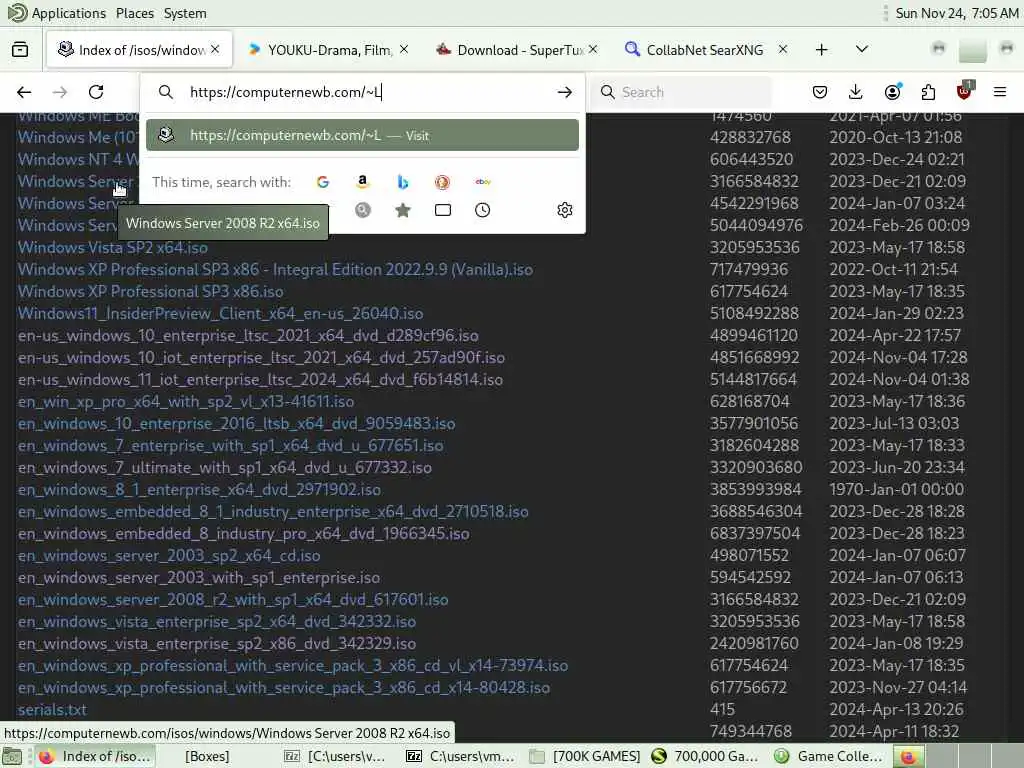Switch to the Game Colle... taskbar window
This screenshot has width=1024, height=768.
[829, 756]
